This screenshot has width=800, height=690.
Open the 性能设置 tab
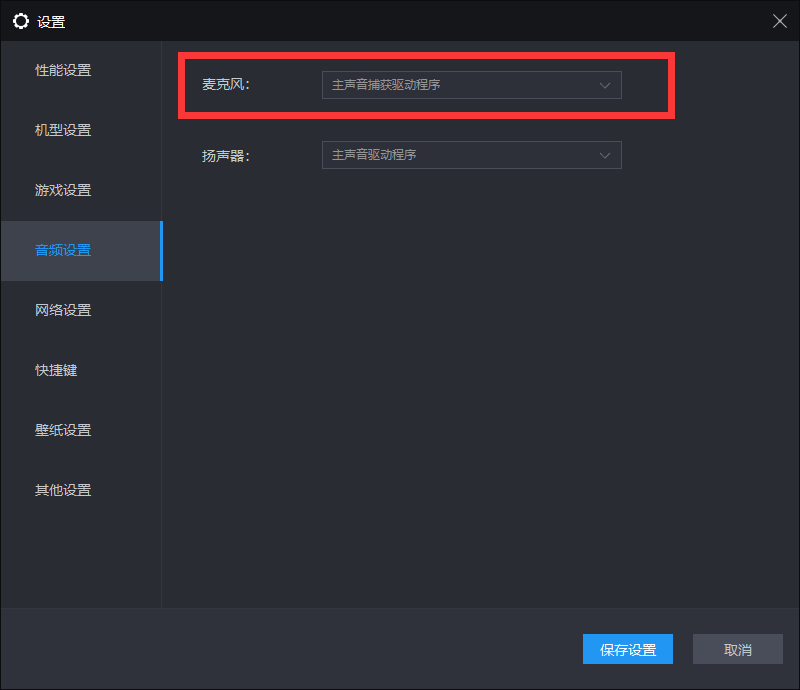63,70
